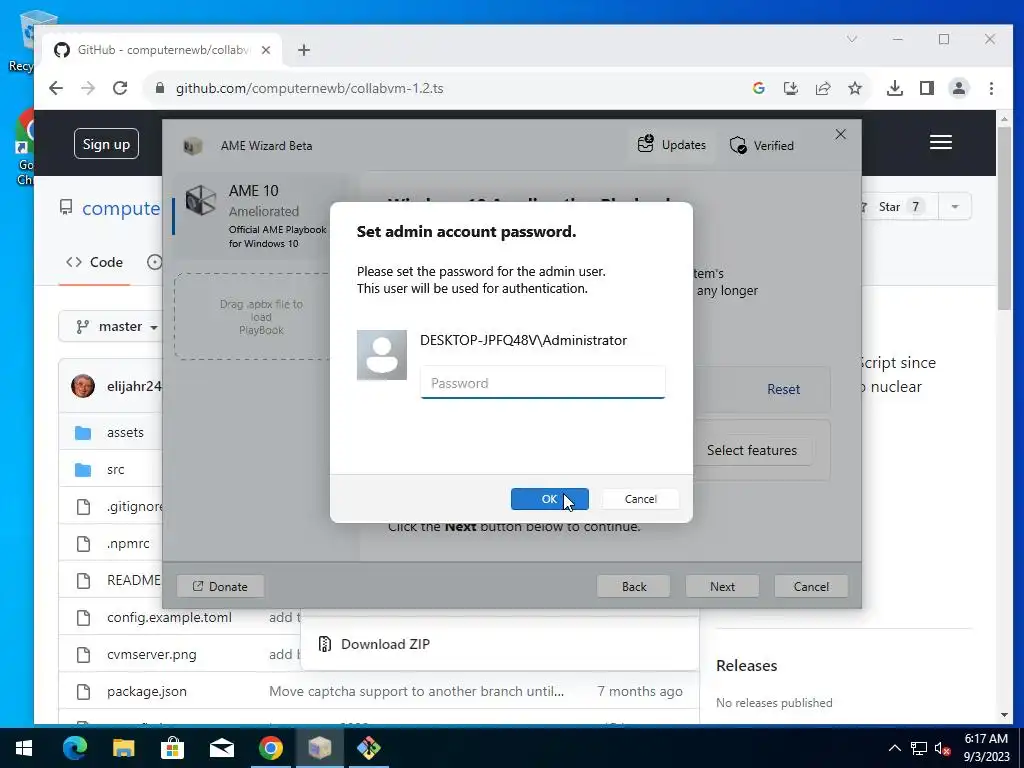Open a new Chrome tab

(x=304, y=50)
